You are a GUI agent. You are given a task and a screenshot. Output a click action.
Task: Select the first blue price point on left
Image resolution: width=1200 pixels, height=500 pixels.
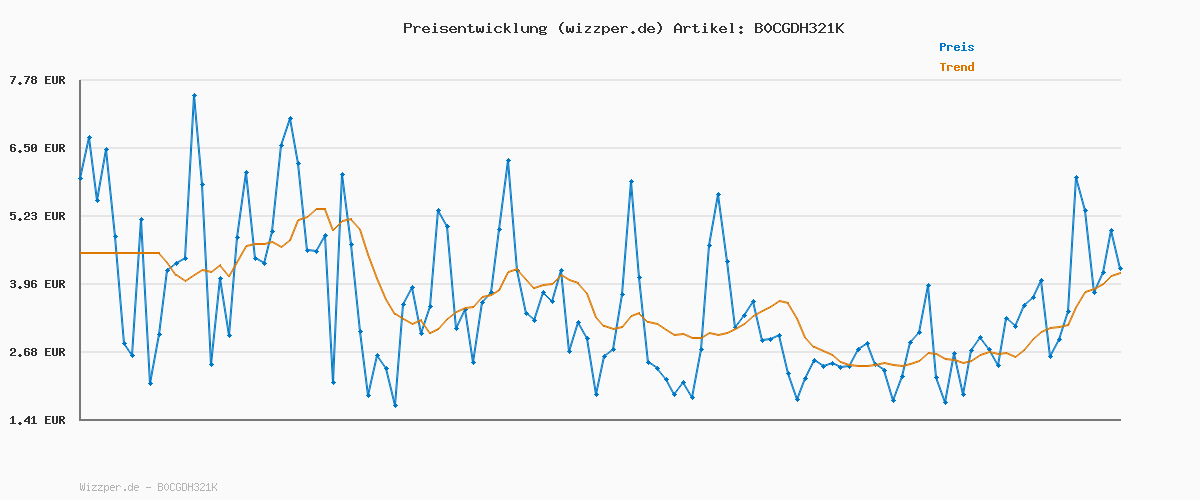pyautogui.click(x=81, y=178)
